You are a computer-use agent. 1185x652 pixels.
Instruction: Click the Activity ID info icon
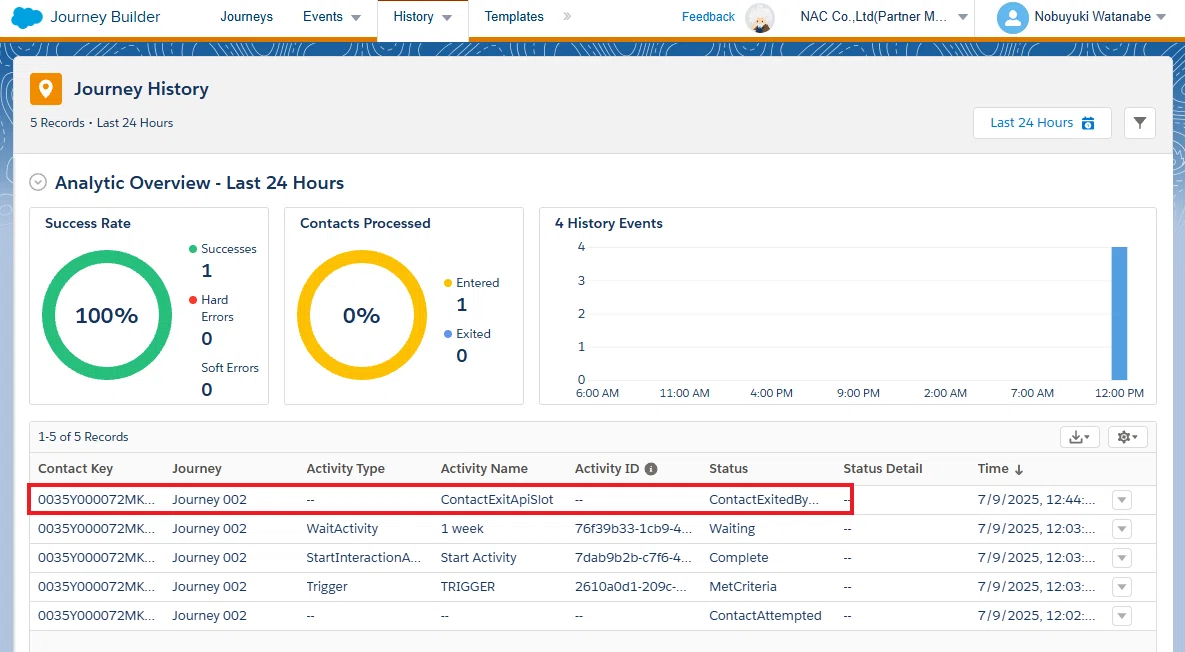coord(651,468)
